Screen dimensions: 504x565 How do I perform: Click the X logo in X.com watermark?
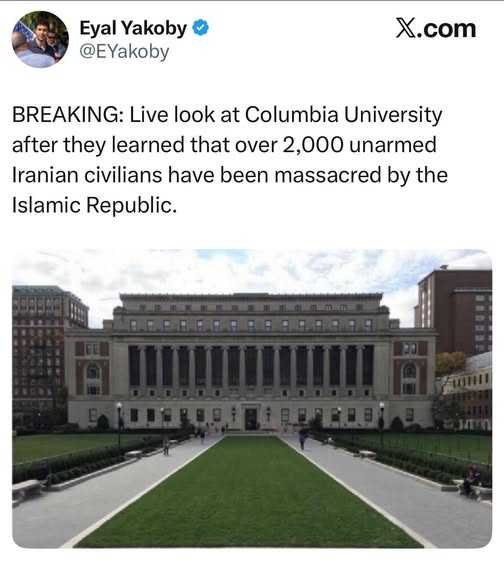click(x=406, y=28)
